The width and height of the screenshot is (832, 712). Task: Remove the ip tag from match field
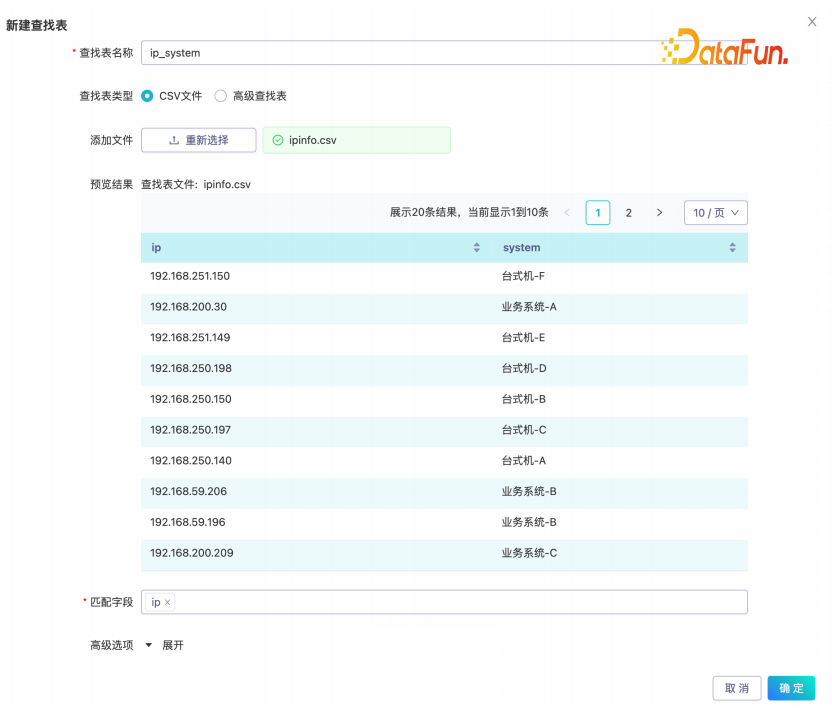coord(168,602)
